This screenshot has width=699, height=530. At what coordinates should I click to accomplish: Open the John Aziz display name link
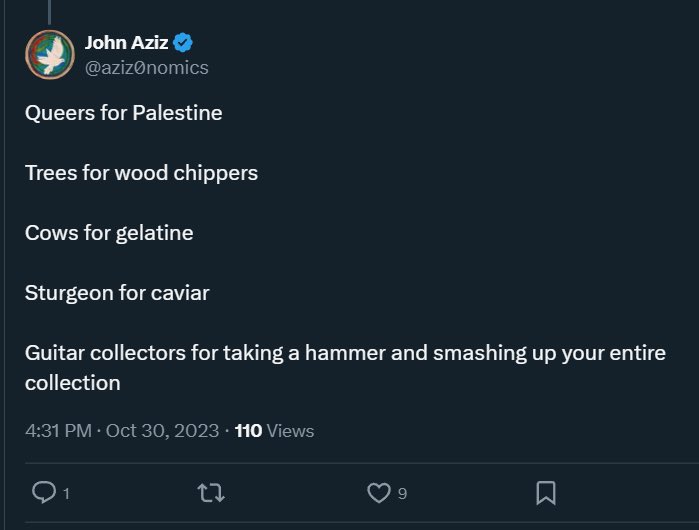[126, 43]
